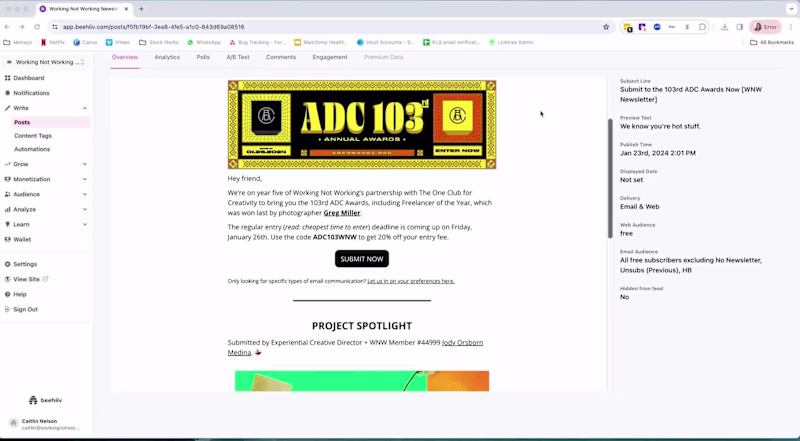The image size is (800, 441).
Task: Open the browser extensions puzzle icon
Action: coord(703,27)
